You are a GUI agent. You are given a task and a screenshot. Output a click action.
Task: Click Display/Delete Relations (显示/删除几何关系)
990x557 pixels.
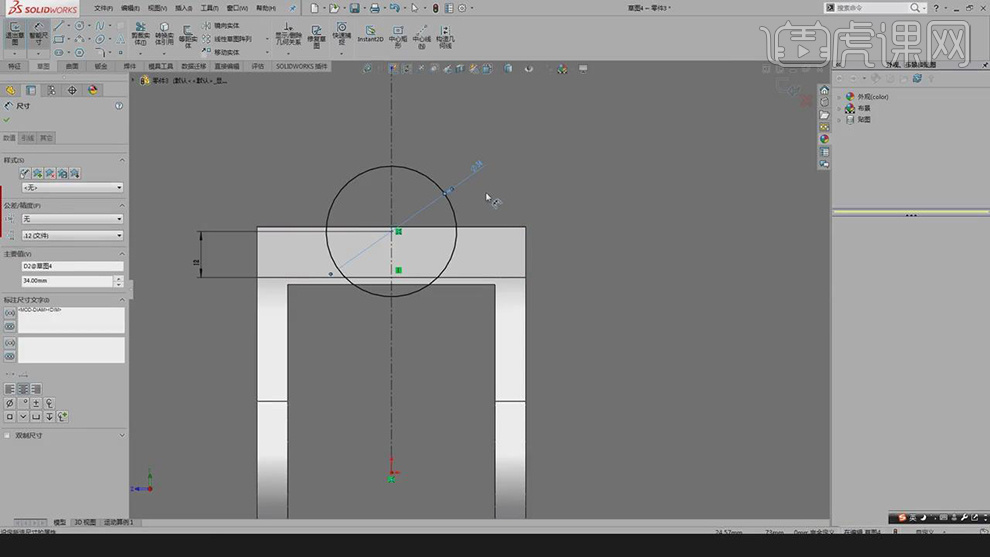[288, 34]
